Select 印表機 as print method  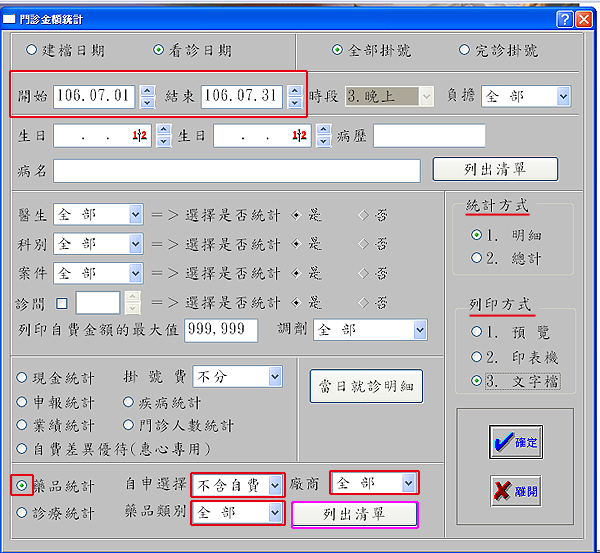476,356
